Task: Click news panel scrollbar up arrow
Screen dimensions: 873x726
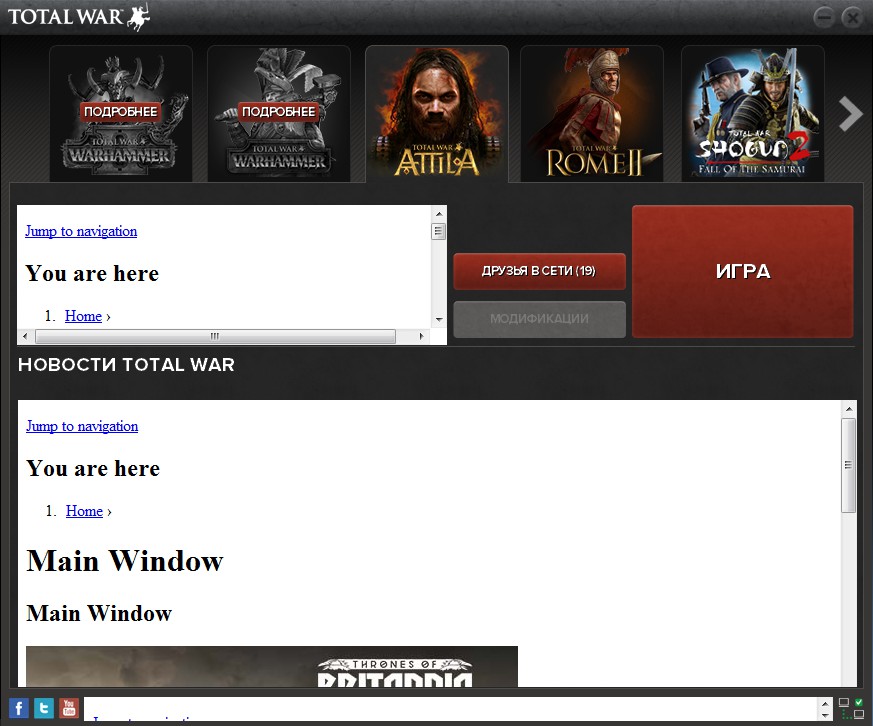Action: pyautogui.click(x=849, y=409)
